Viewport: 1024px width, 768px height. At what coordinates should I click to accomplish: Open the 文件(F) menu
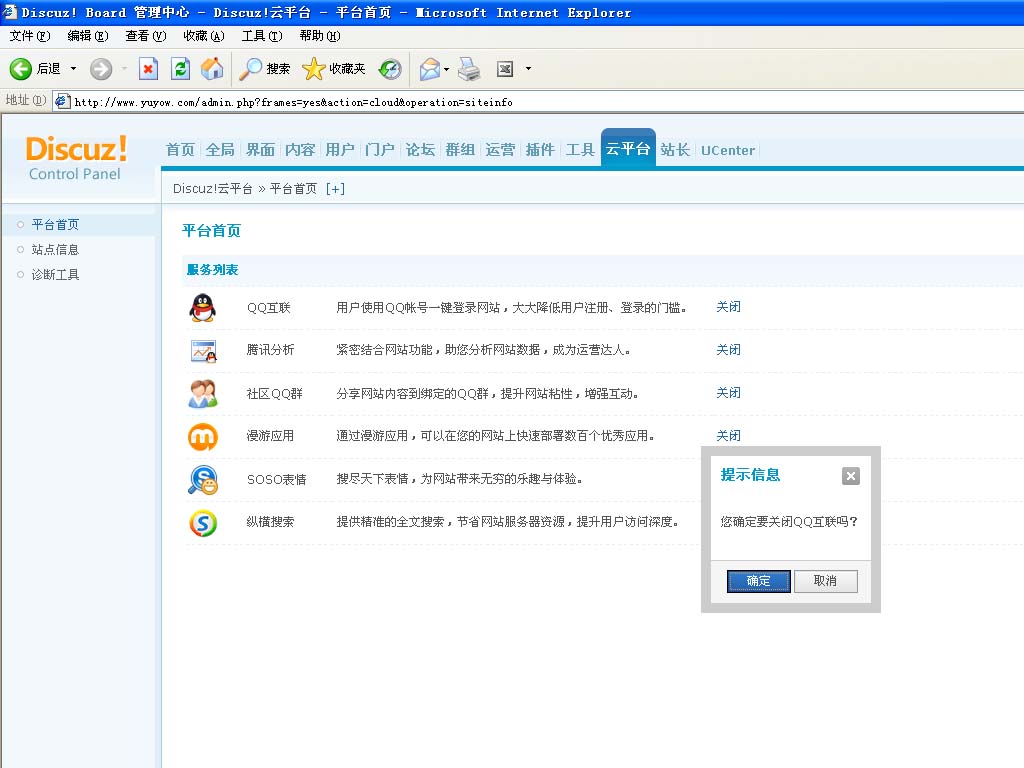pos(30,36)
